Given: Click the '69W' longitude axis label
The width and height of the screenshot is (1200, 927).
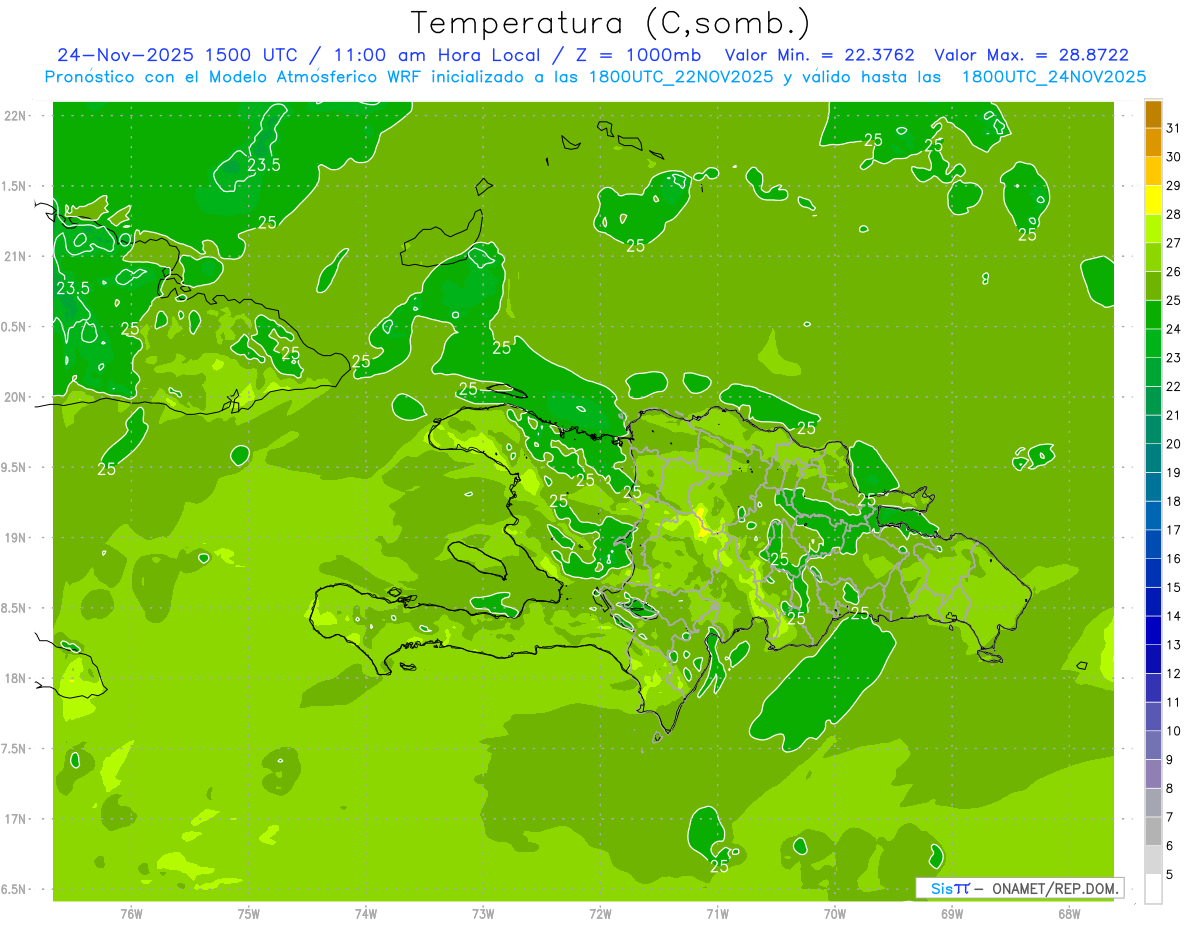Looking at the screenshot, I should (x=952, y=913).
